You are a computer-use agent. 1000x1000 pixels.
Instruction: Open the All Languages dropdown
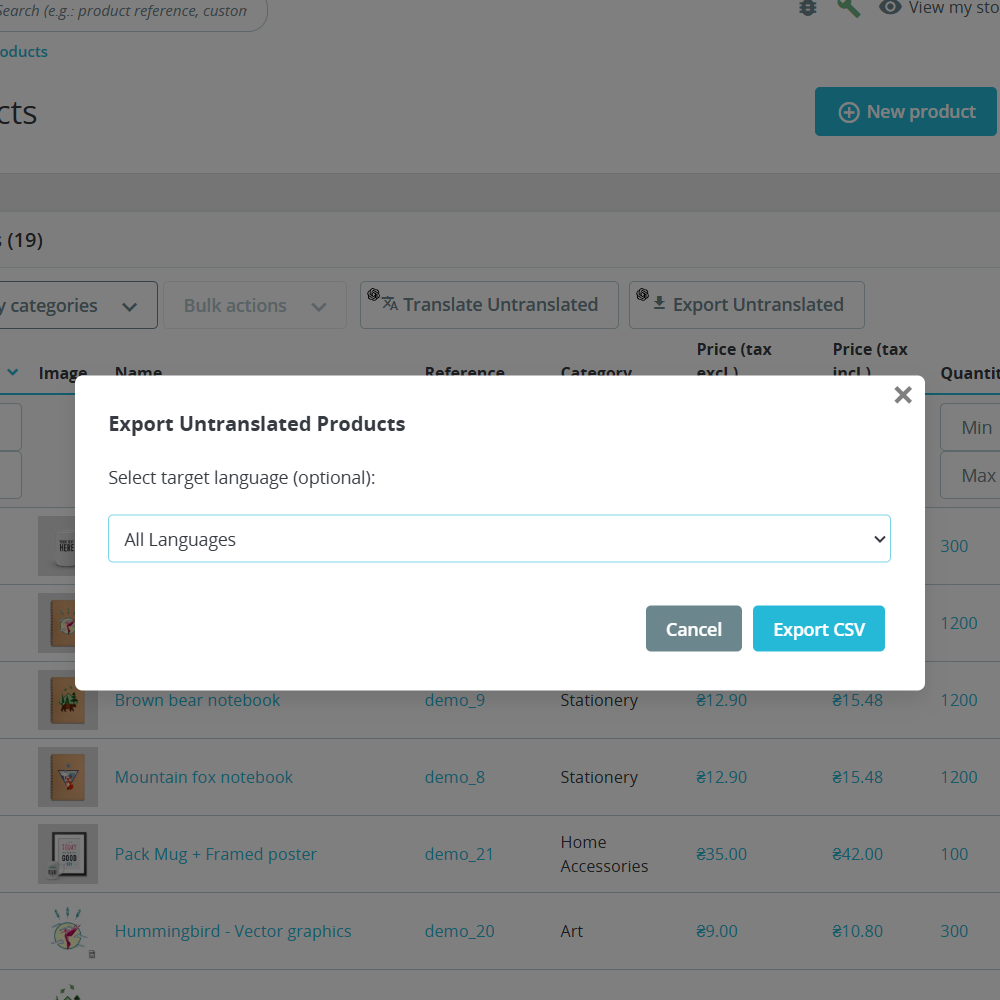(499, 538)
